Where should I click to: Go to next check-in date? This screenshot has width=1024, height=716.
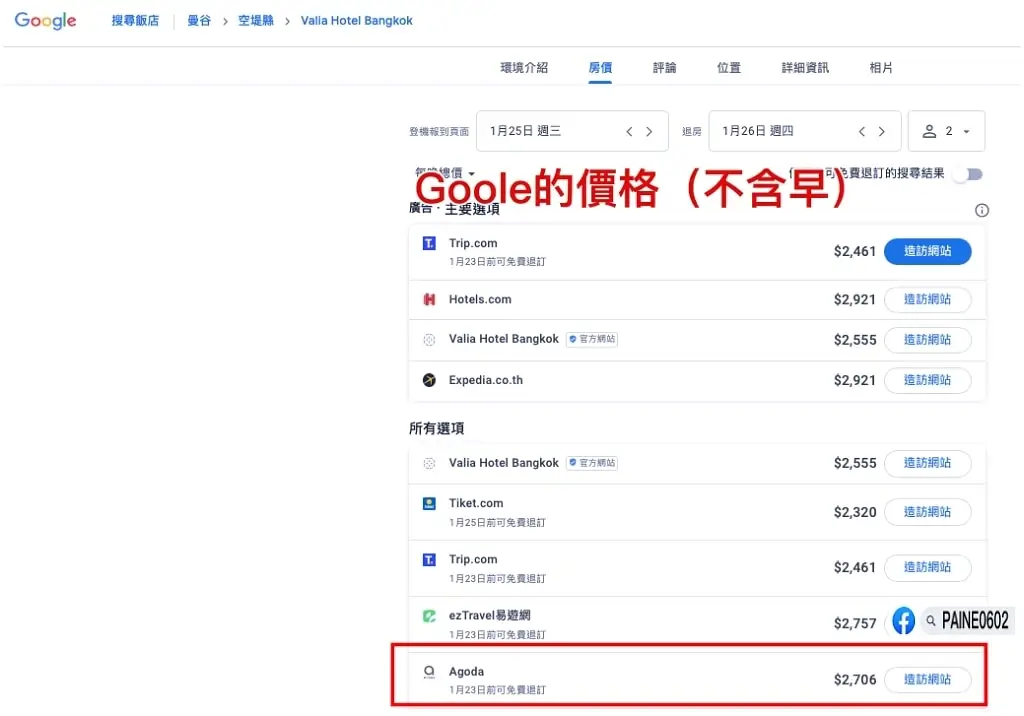tap(649, 132)
